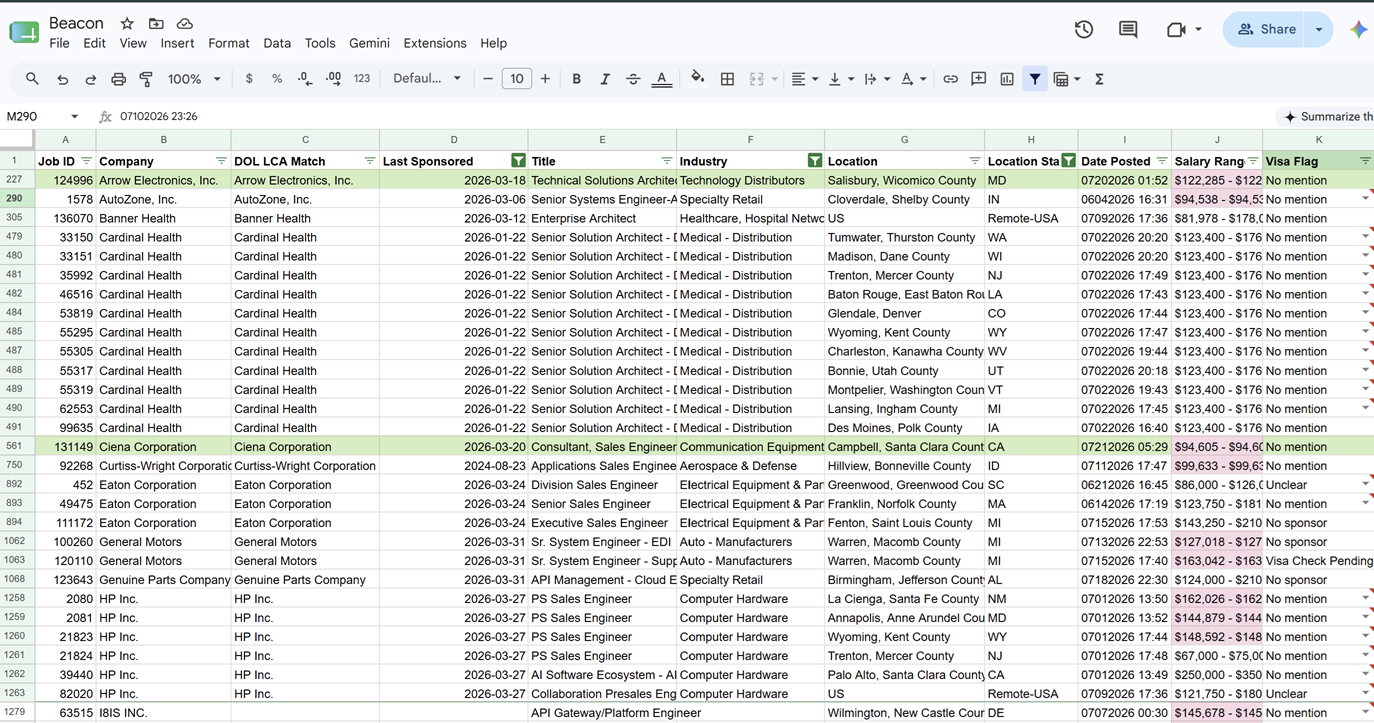
Task: Open more number formats (123)
Action: pyautogui.click(x=362, y=79)
